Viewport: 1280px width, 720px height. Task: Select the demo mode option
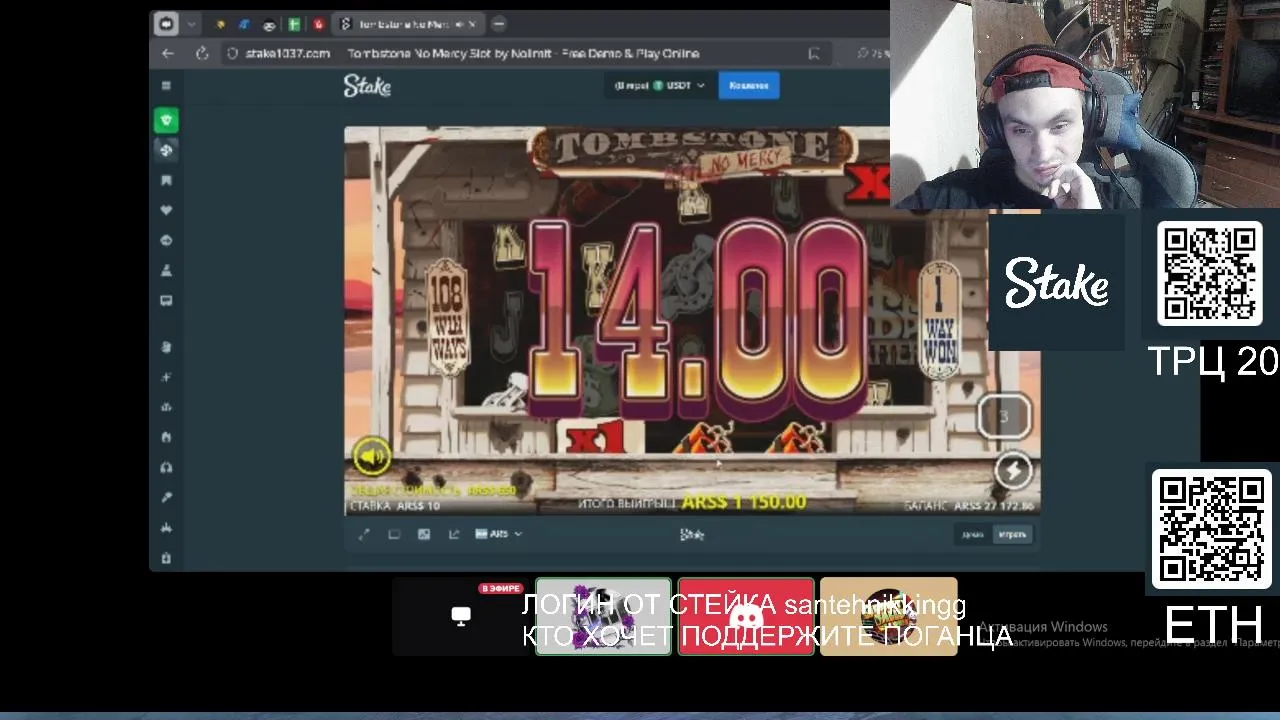(x=973, y=534)
